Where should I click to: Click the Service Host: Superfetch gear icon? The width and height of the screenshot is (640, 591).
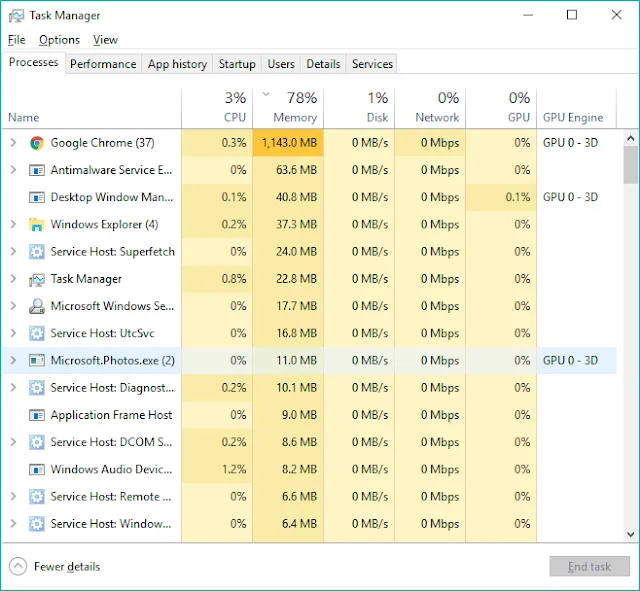pyautogui.click(x=37, y=252)
